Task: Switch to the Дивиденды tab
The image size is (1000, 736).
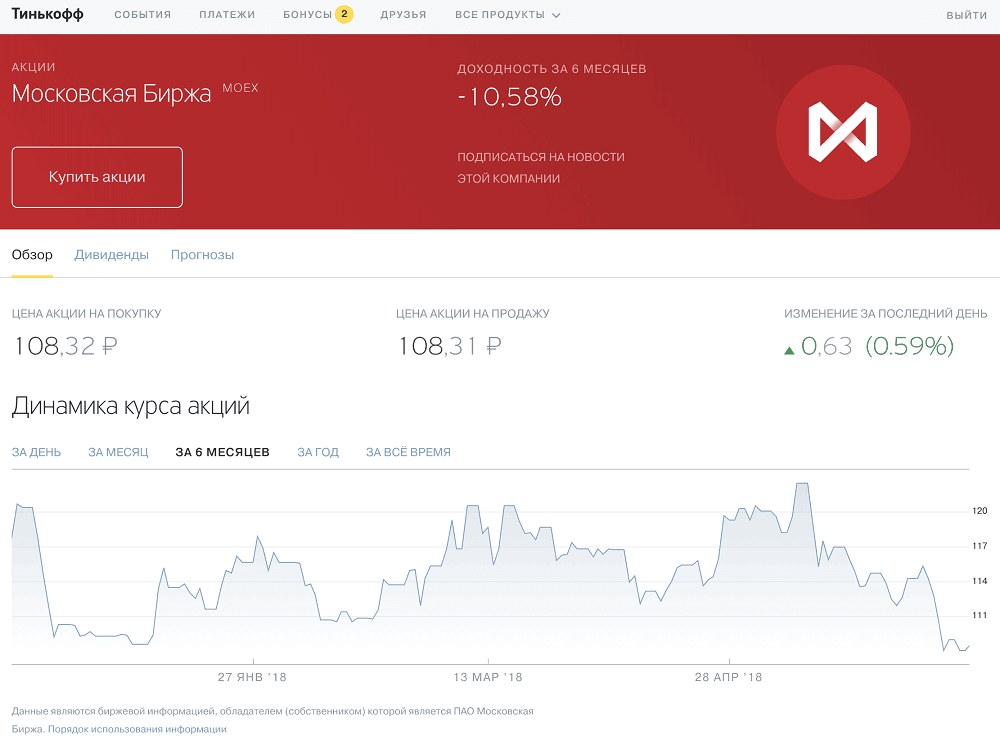Action: pyautogui.click(x=112, y=255)
